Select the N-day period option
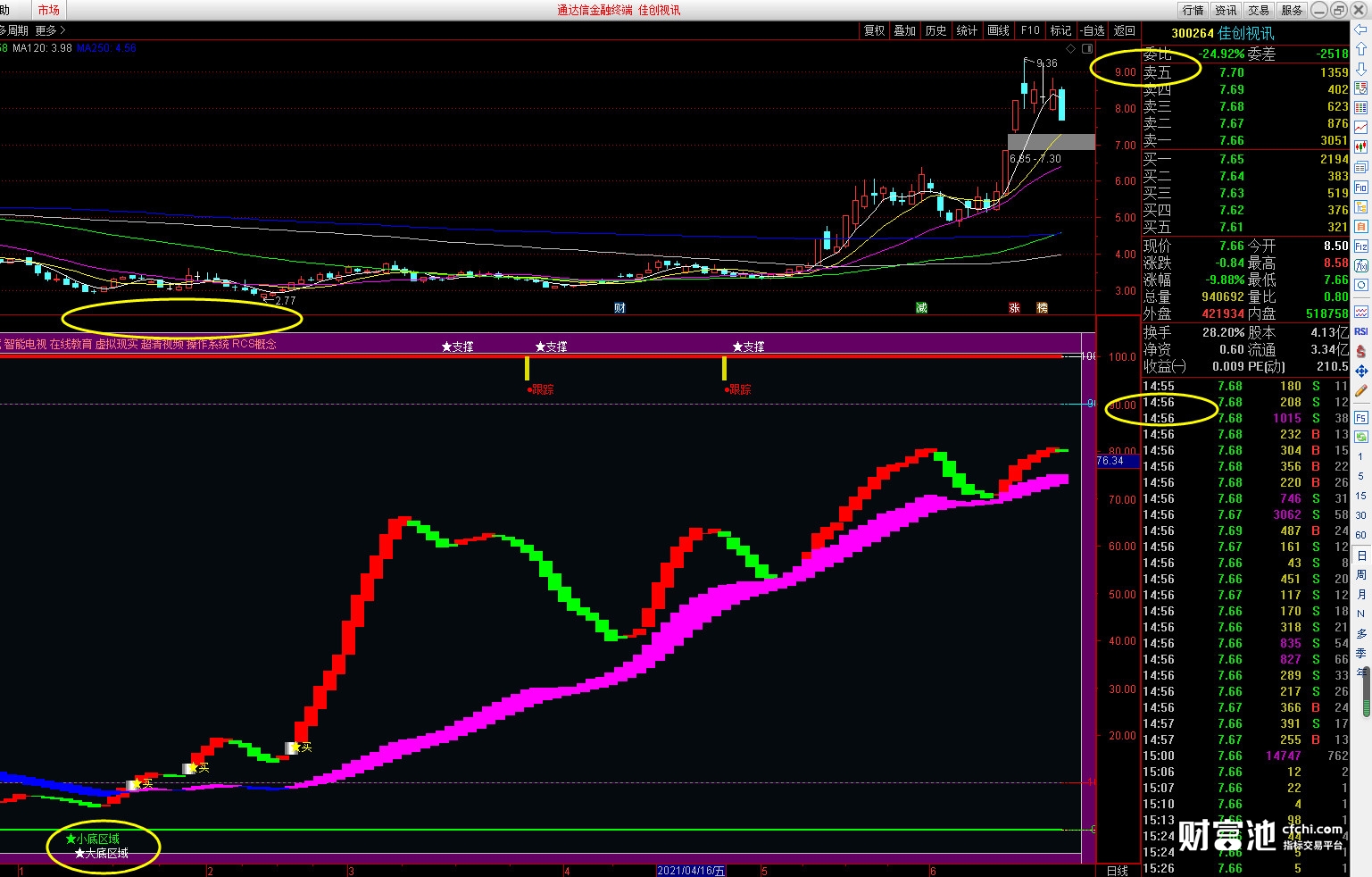1372x877 pixels. [1361, 614]
